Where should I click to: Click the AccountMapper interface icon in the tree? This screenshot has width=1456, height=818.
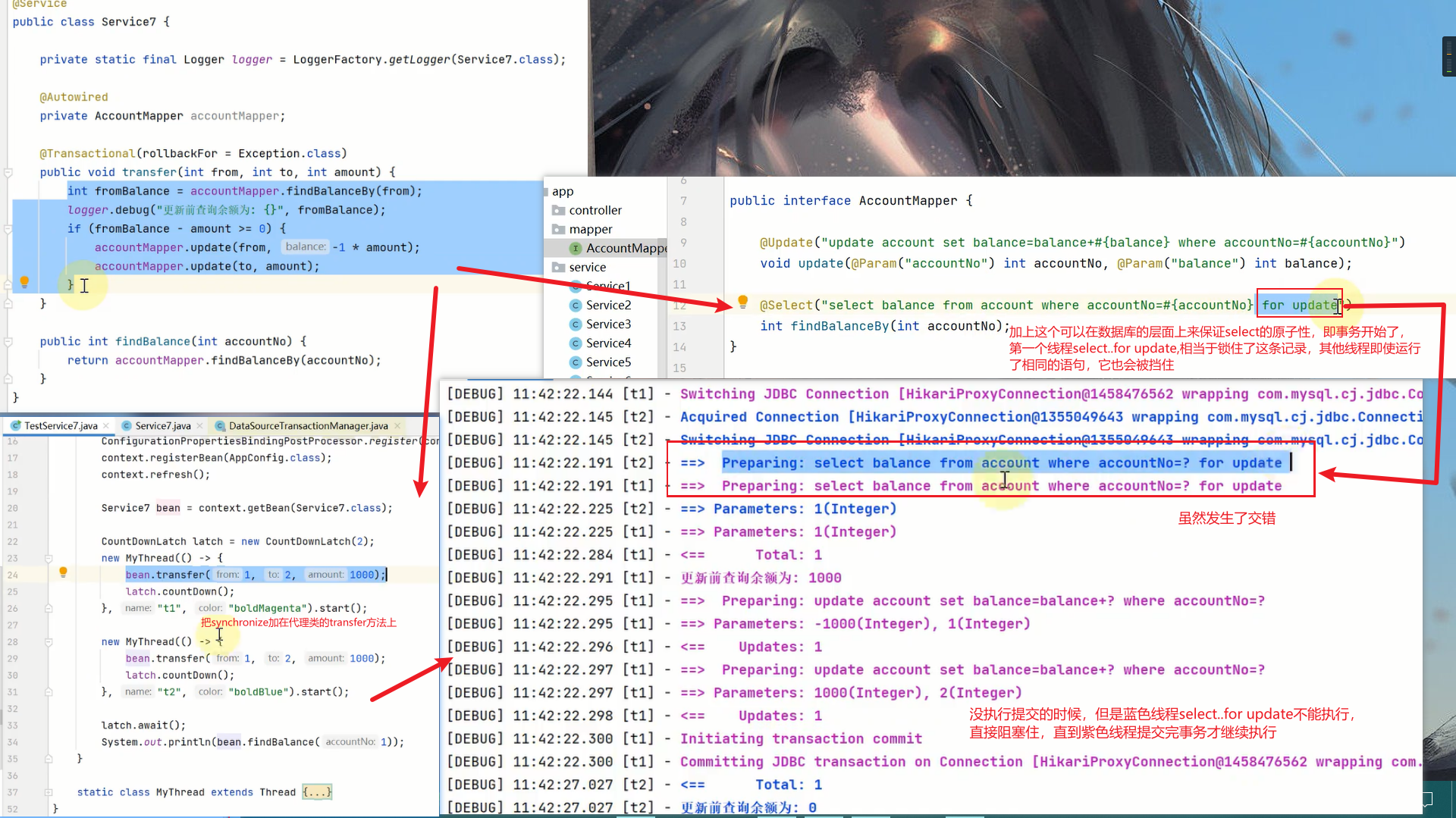pos(576,248)
